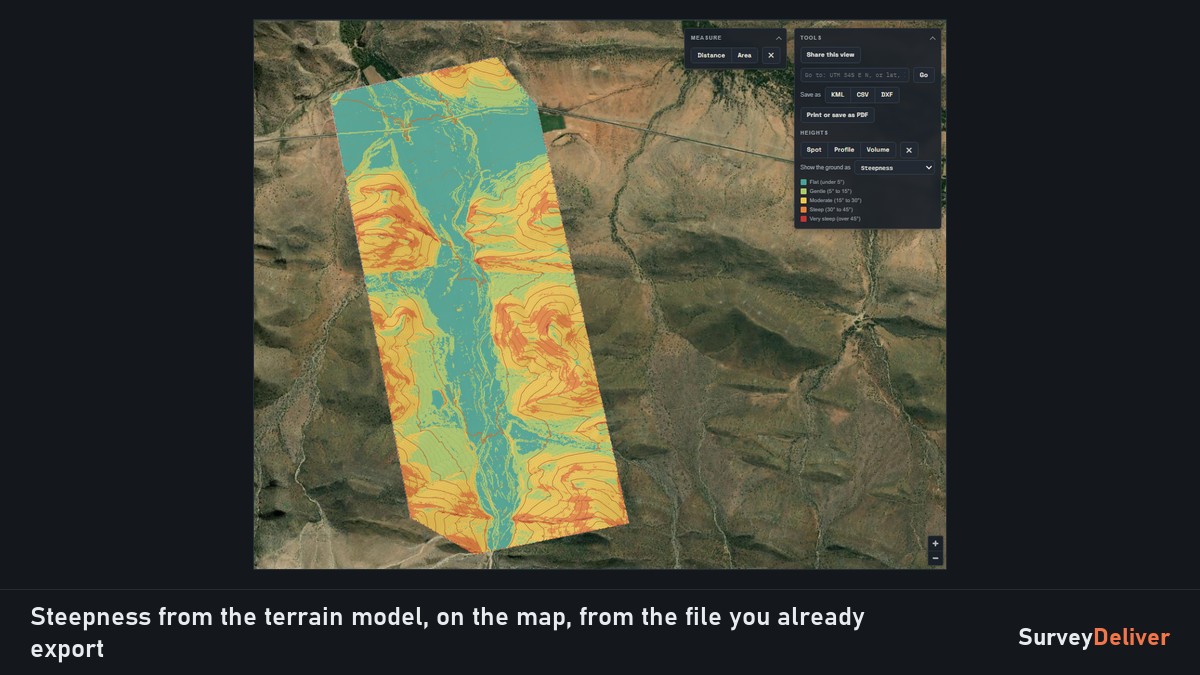
Task: Select the Area measure tool
Action: 745,55
